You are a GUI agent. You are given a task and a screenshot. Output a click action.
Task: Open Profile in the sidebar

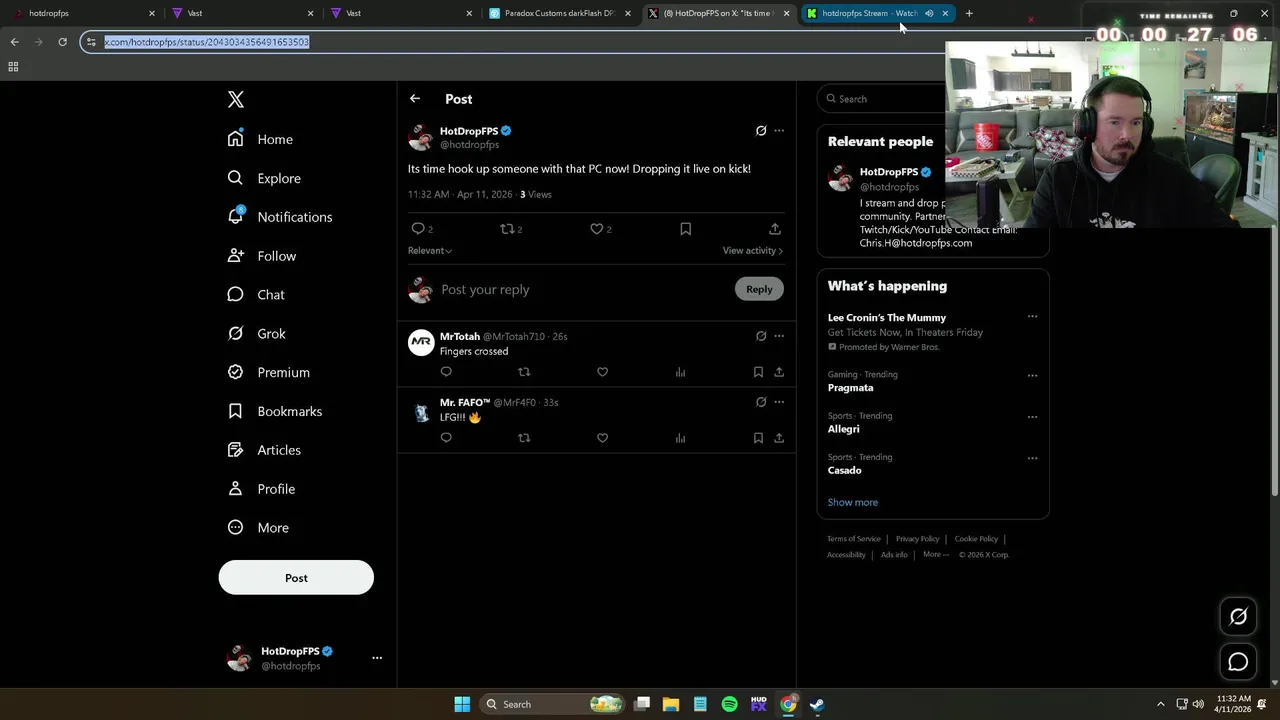[261, 489]
